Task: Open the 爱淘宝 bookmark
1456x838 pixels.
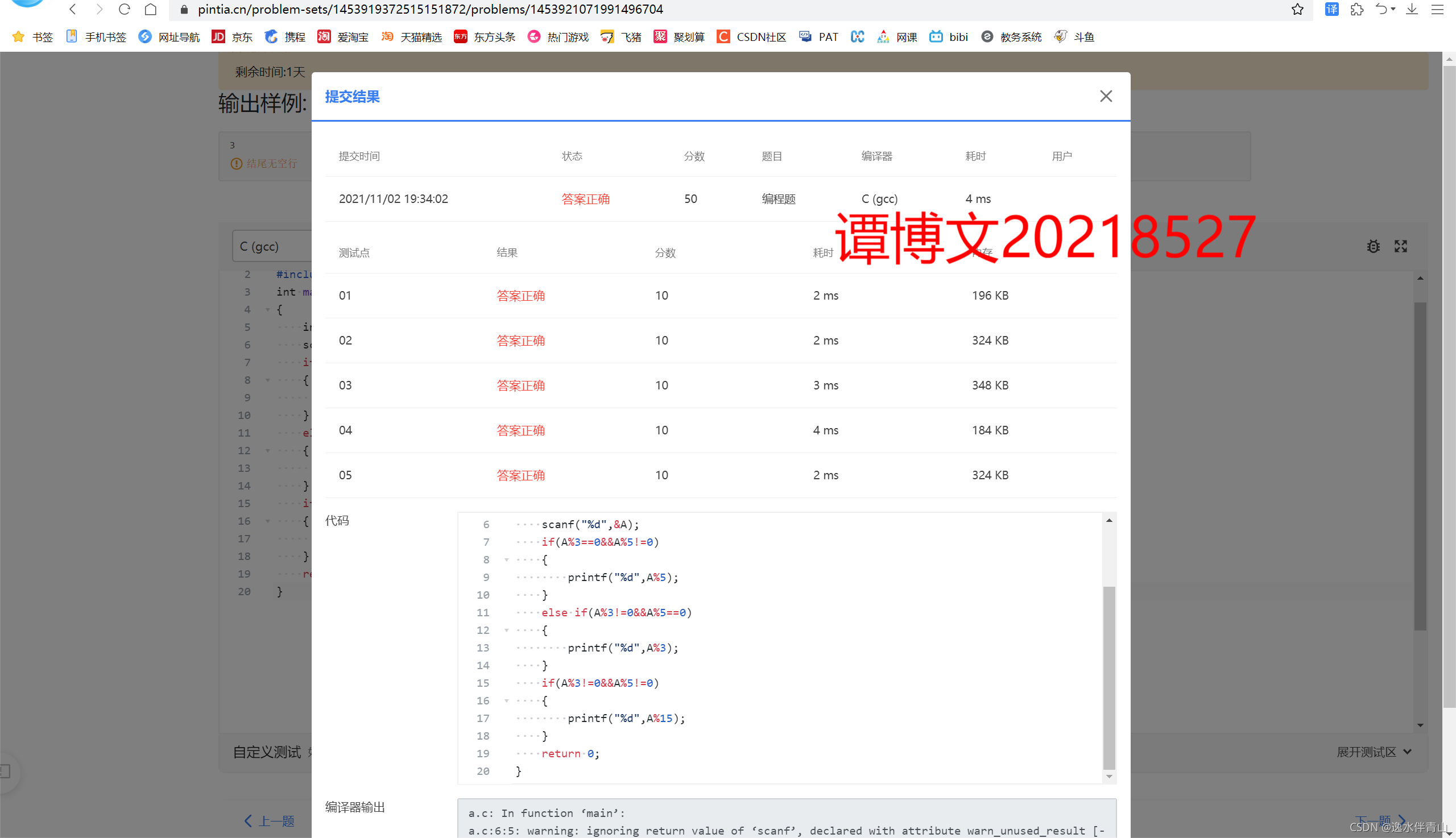Action: pyautogui.click(x=343, y=37)
